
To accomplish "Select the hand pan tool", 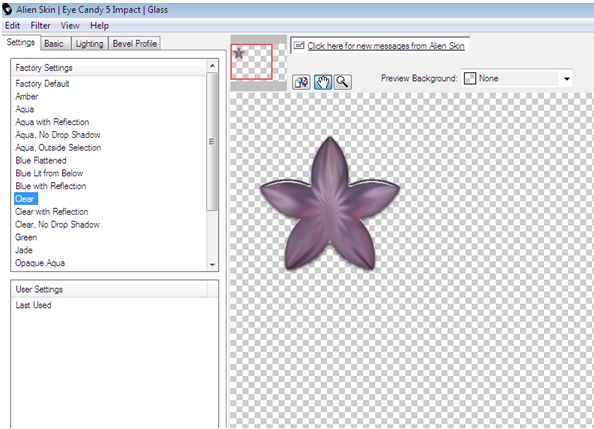I will [x=322, y=82].
